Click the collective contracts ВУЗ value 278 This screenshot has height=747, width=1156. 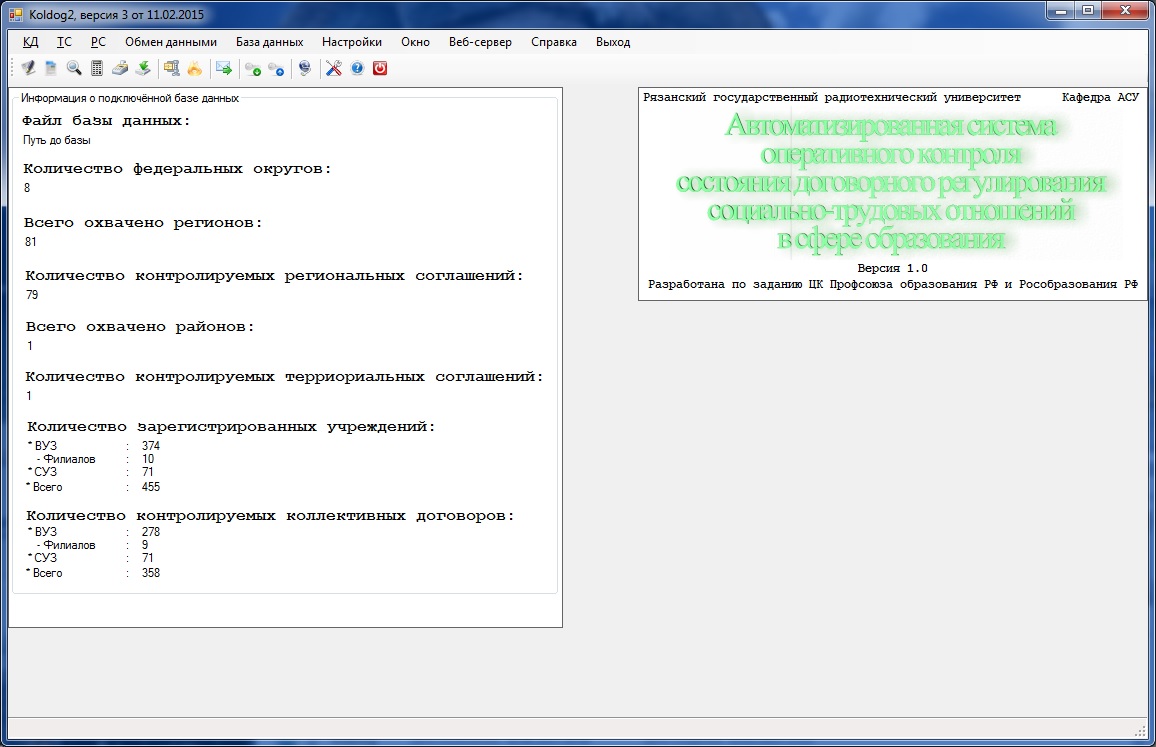point(150,532)
